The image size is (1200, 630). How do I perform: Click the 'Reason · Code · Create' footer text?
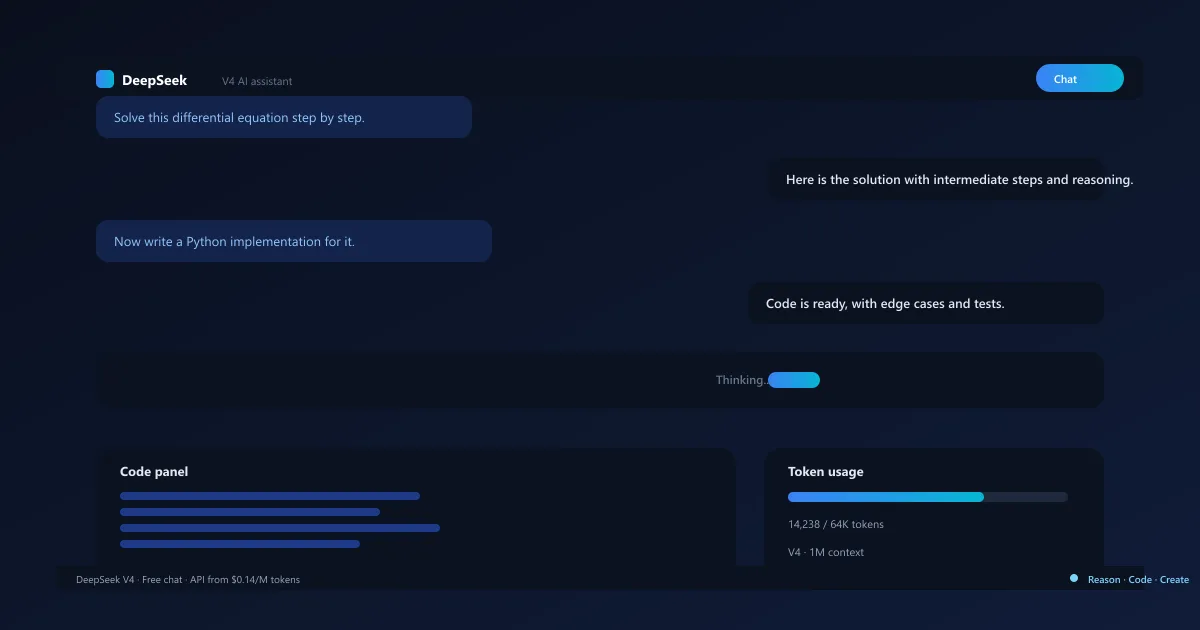point(1139,580)
